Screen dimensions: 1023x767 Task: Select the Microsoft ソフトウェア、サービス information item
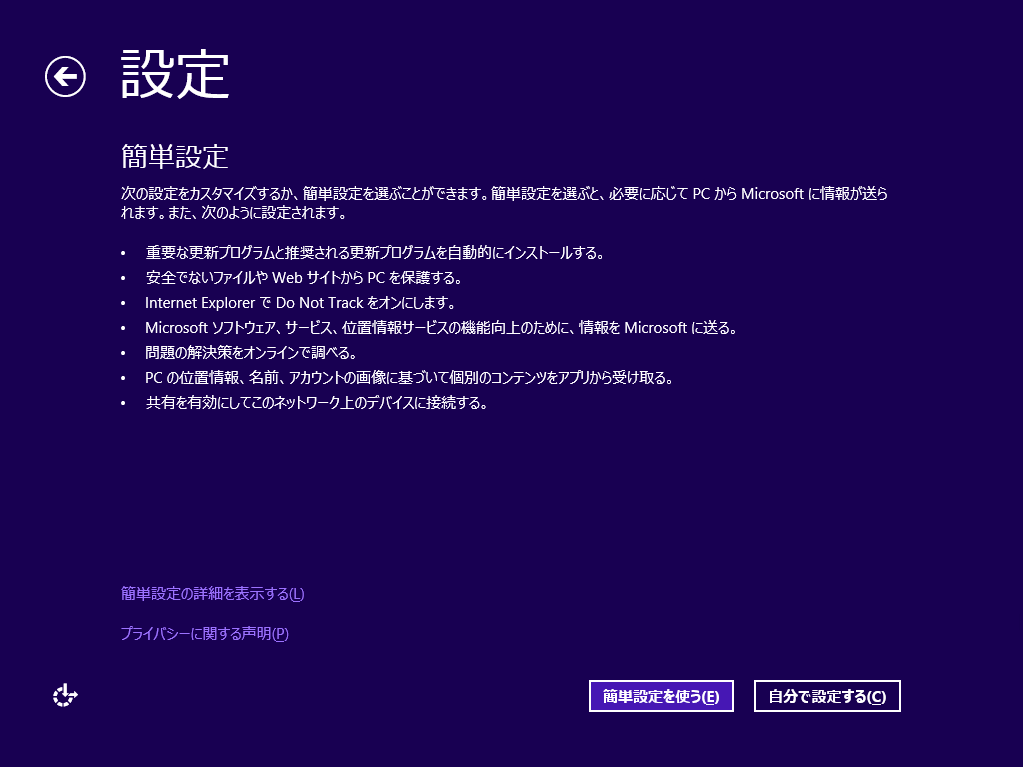coord(441,327)
